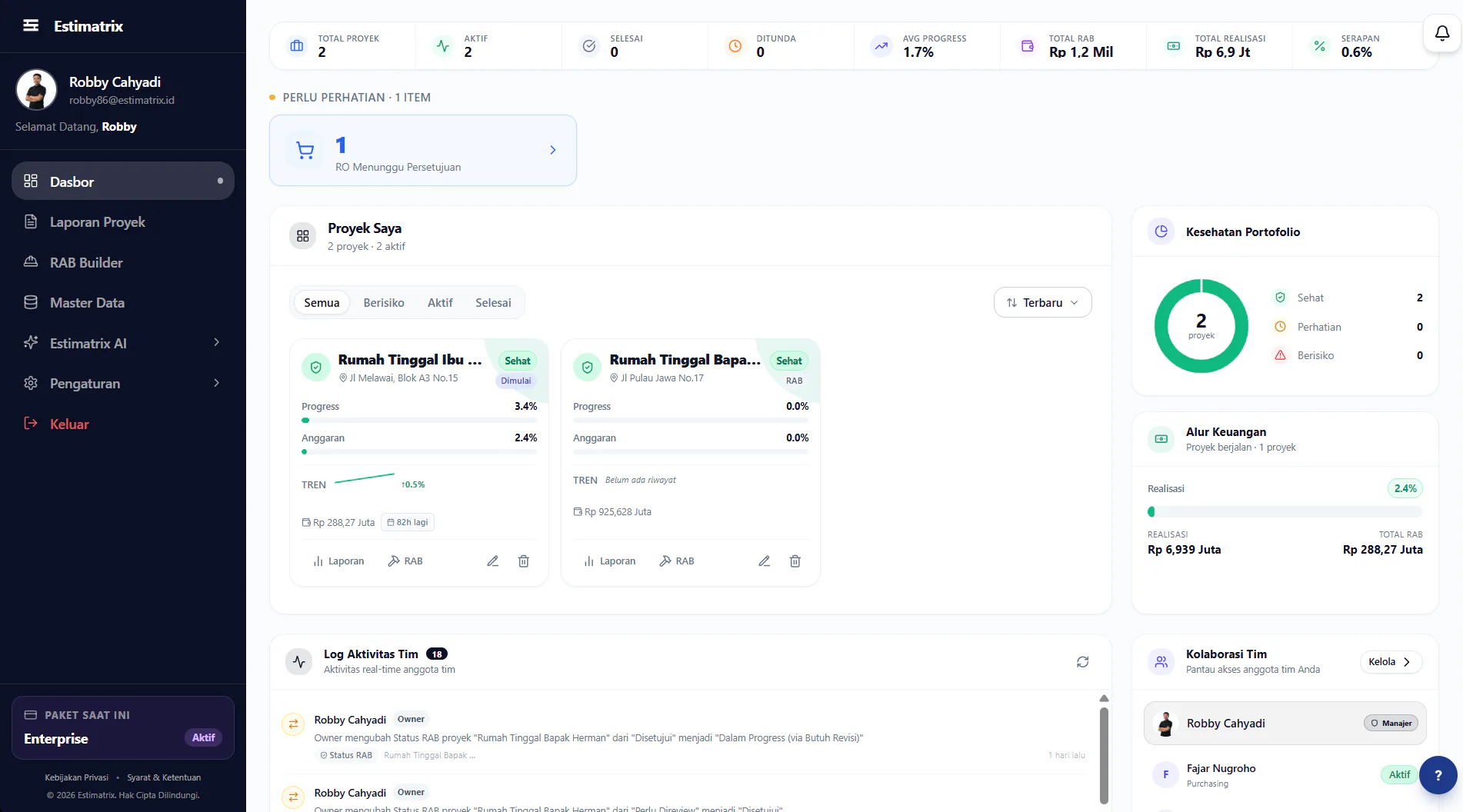1463x812 pixels.
Task: Click the Total Proyek briefcase icon
Action: pos(297,46)
